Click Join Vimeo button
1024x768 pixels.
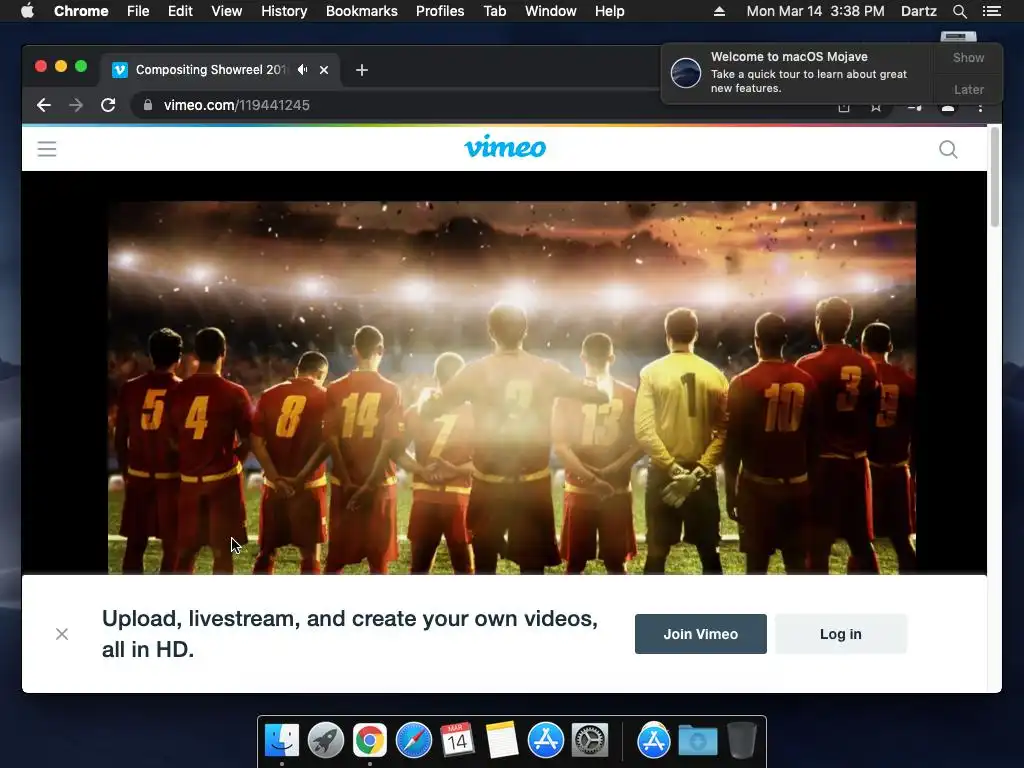pos(701,634)
